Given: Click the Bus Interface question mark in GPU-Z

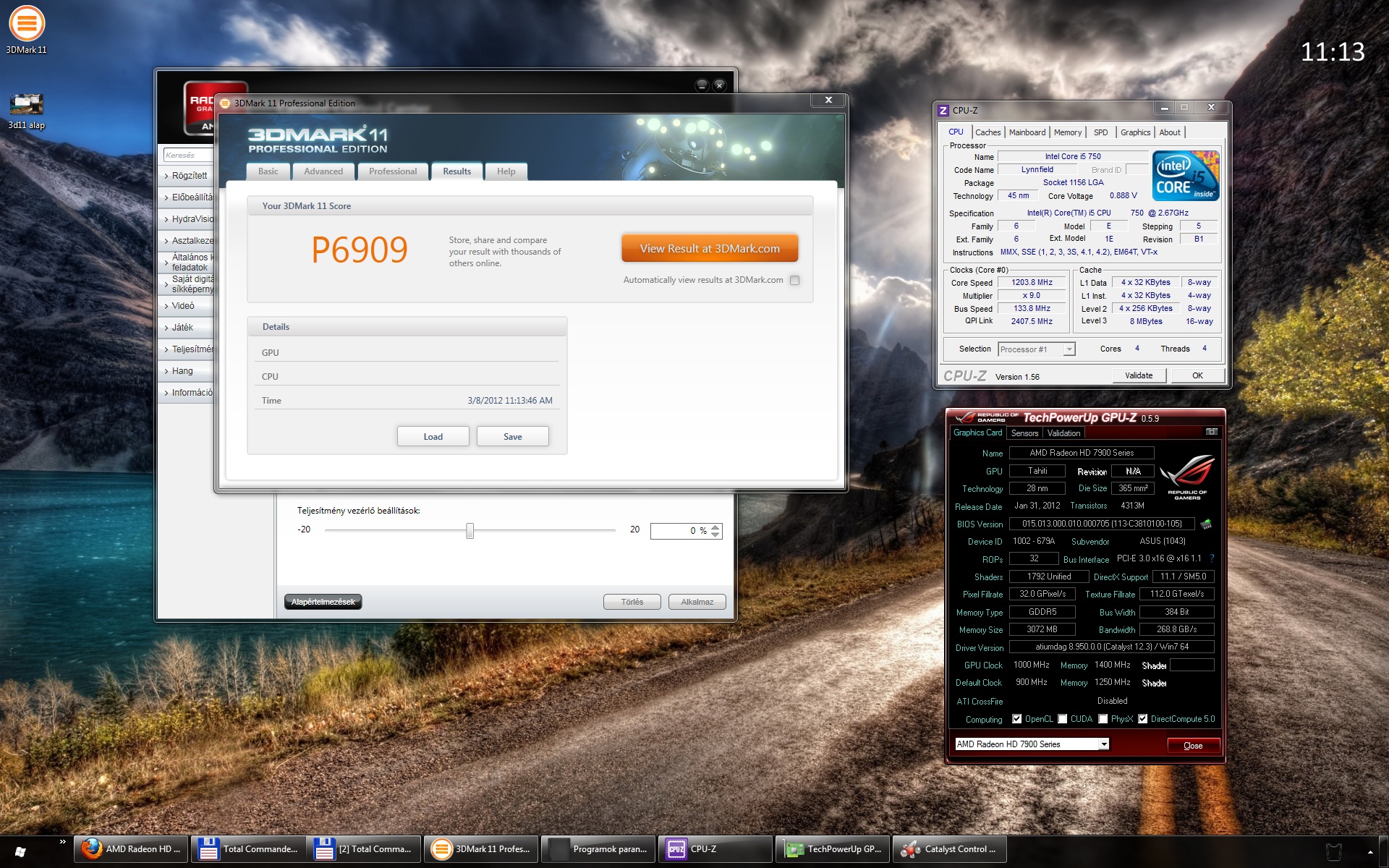Looking at the screenshot, I should click(1212, 558).
